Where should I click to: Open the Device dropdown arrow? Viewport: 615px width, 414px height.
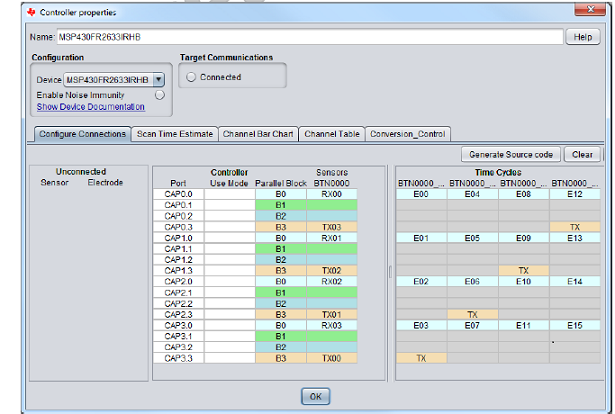click(159, 79)
